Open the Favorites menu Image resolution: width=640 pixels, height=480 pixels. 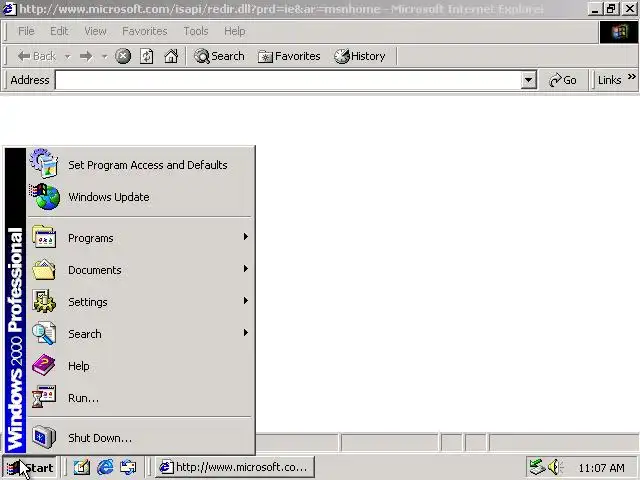[x=144, y=31]
